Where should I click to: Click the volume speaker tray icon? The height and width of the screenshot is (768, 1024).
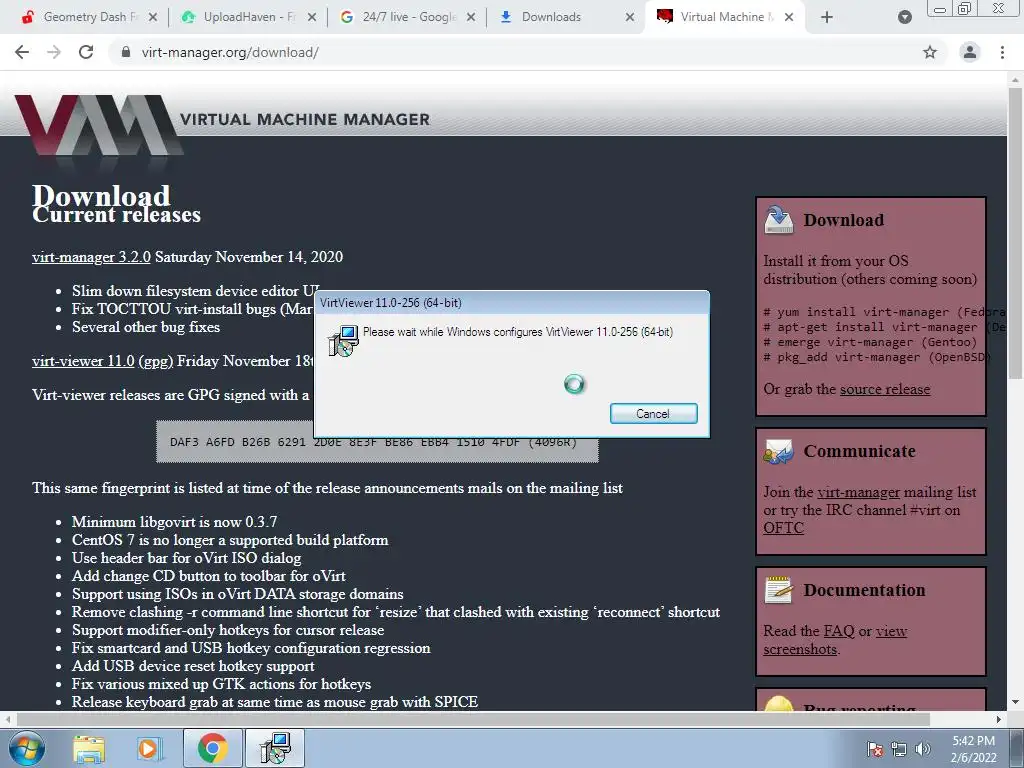point(923,749)
